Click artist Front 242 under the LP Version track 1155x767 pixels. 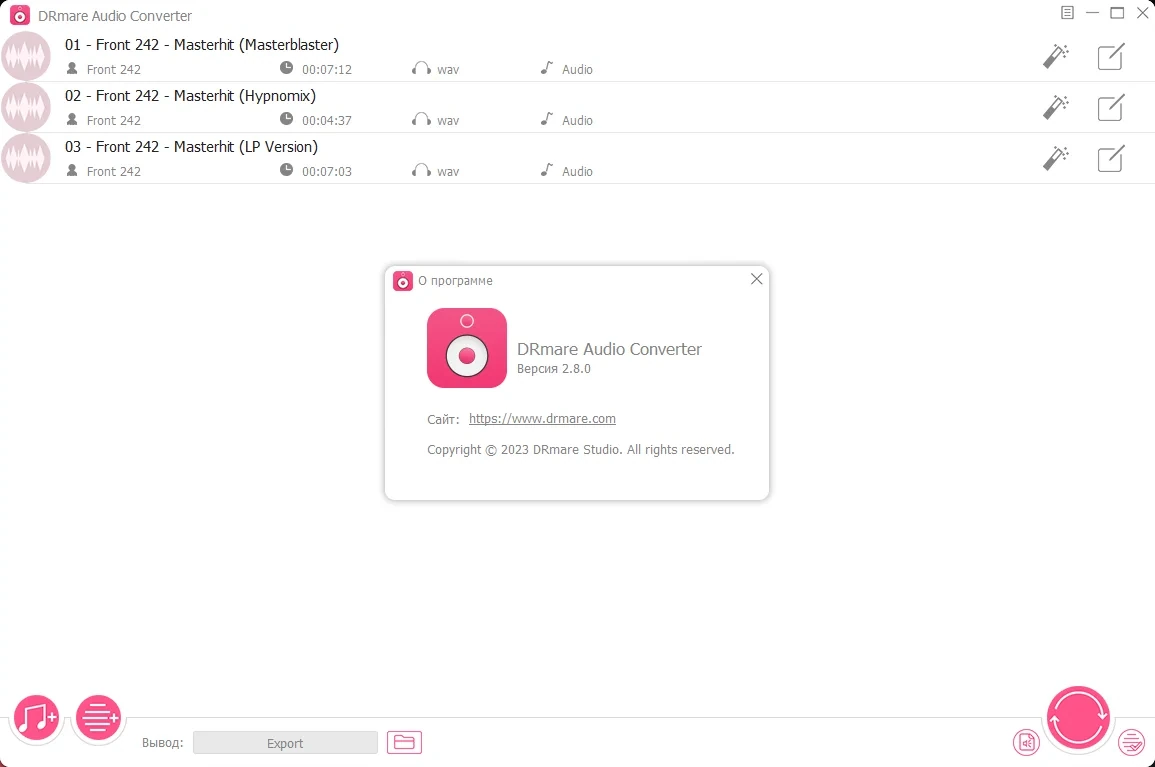click(x=113, y=171)
